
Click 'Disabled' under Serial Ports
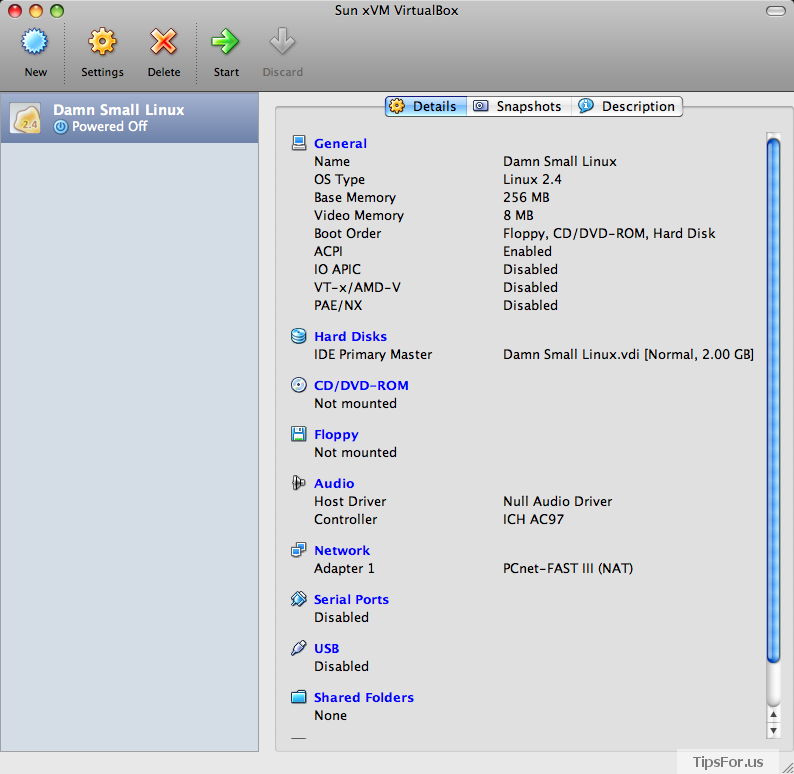[341, 618]
